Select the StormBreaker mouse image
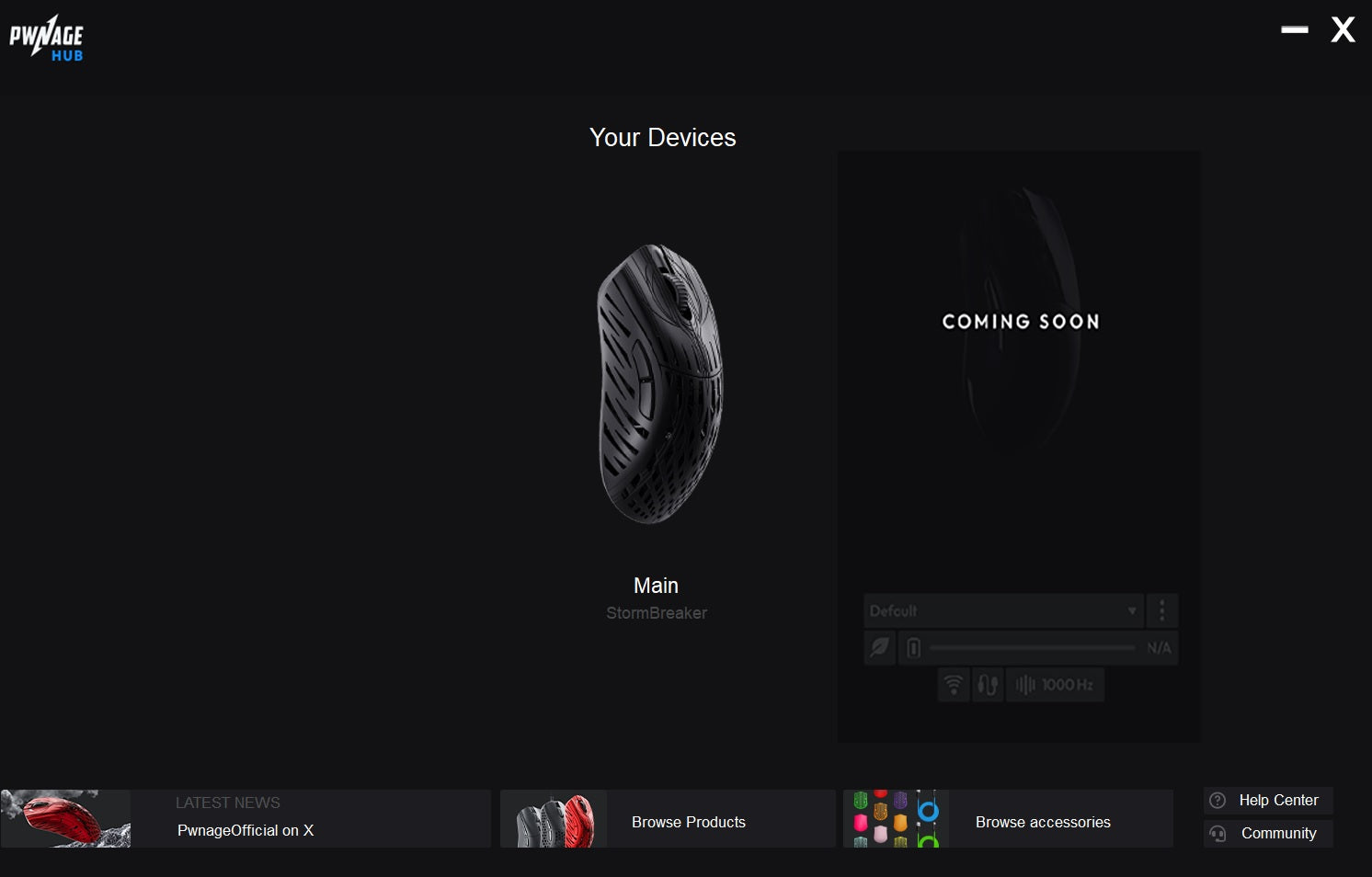1372x877 pixels. [x=660, y=383]
